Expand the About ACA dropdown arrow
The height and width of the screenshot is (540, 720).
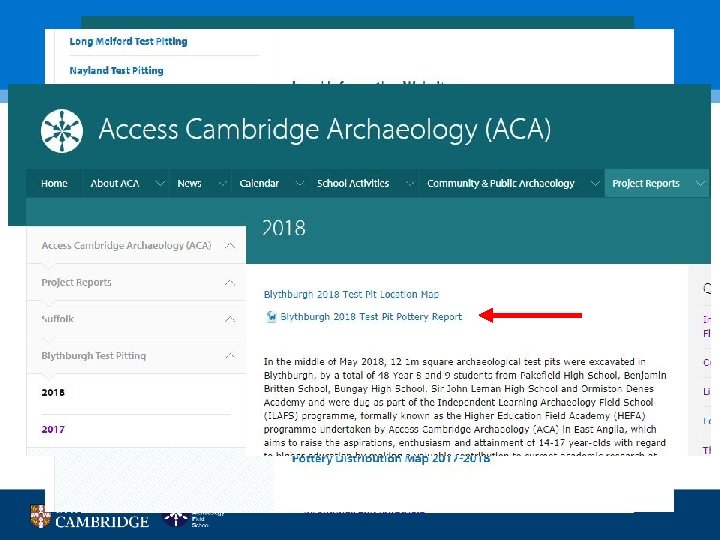pos(160,183)
